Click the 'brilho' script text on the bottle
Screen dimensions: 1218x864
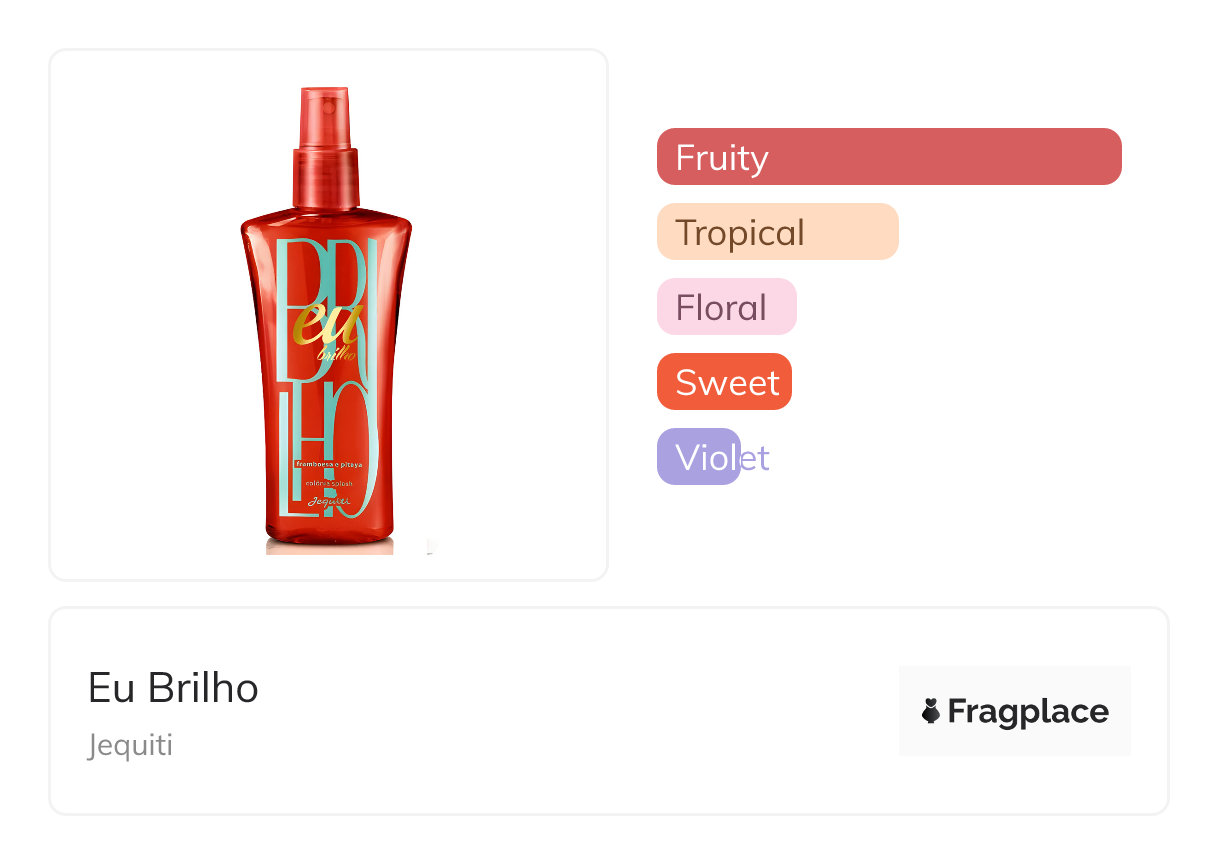coord(336,355)
